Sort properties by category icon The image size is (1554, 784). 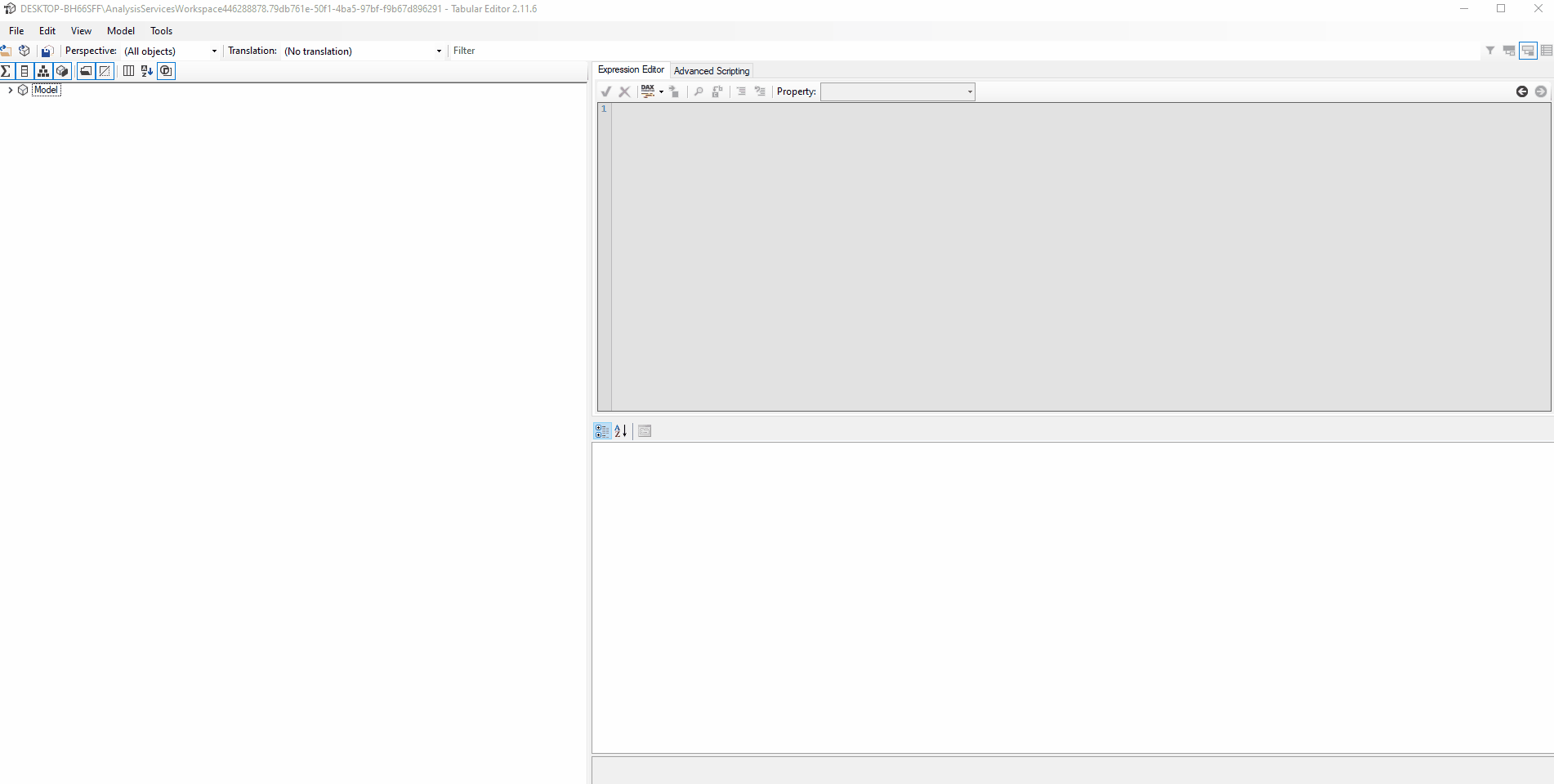602,431
